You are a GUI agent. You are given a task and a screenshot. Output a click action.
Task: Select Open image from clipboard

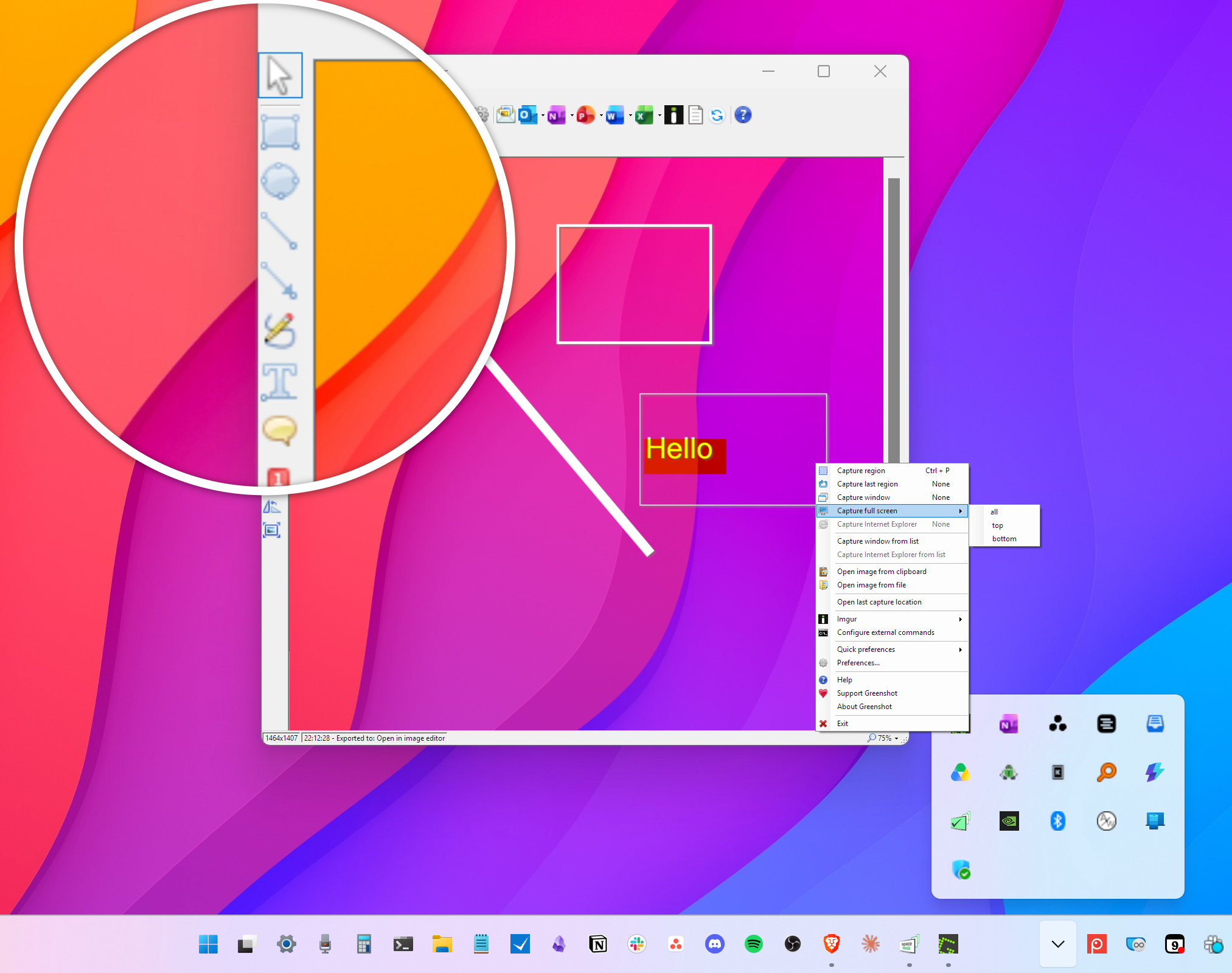point(892,572)
